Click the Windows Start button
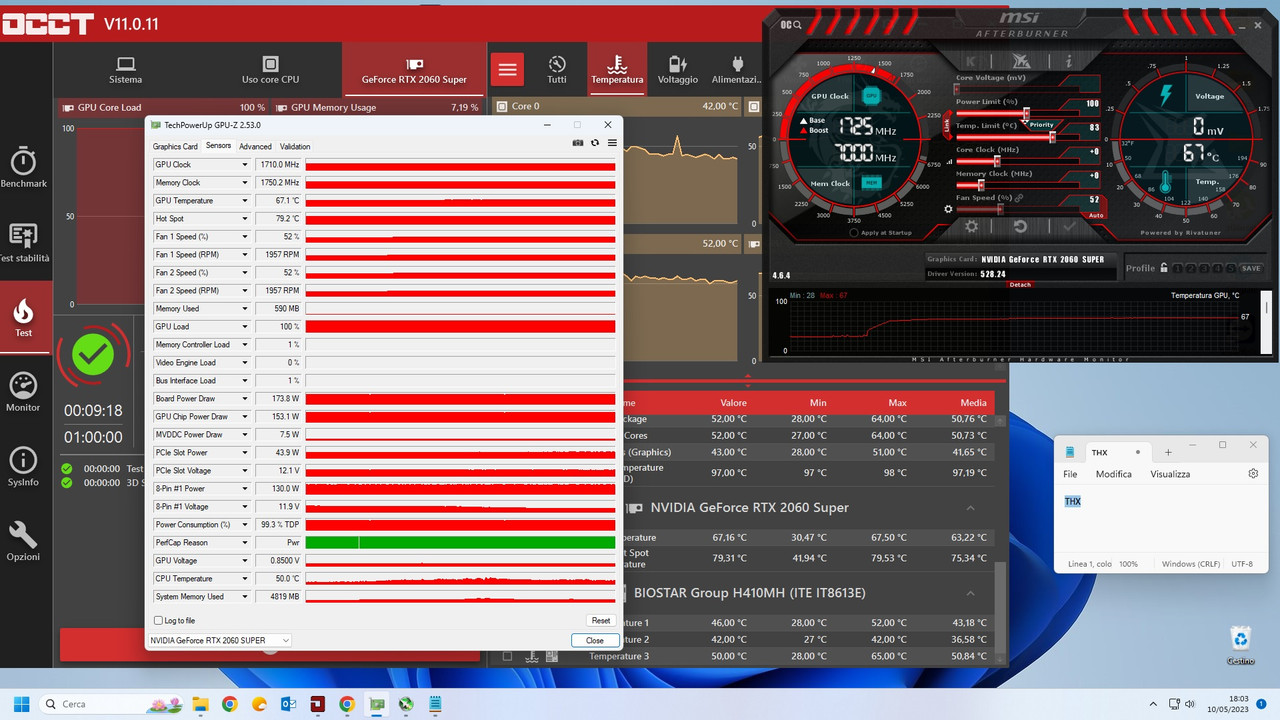Viewport: 1280px width, 720px height. pos(22,704)
